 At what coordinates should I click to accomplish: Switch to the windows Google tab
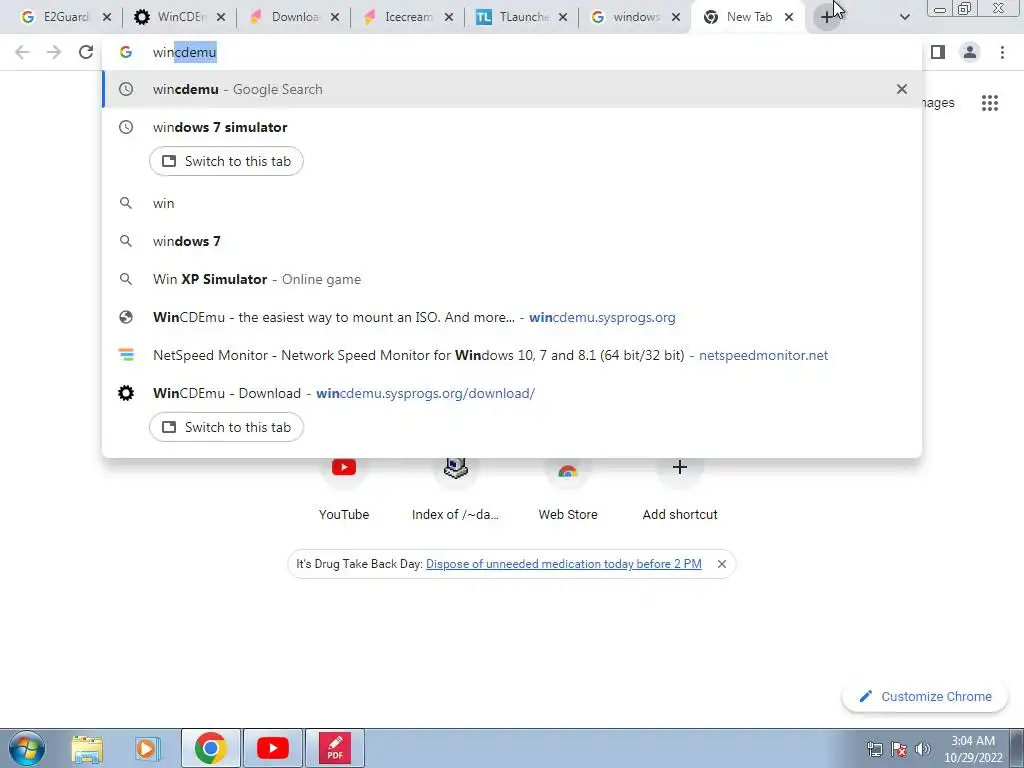628,17
